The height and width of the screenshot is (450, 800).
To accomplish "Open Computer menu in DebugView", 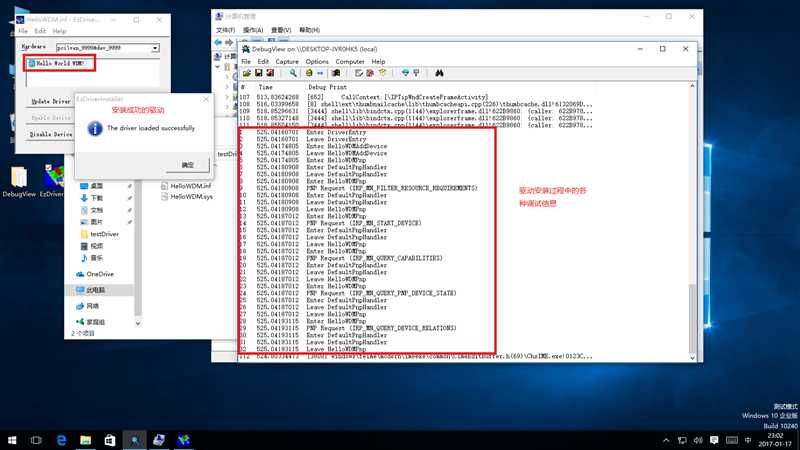I will click(350, 62).
